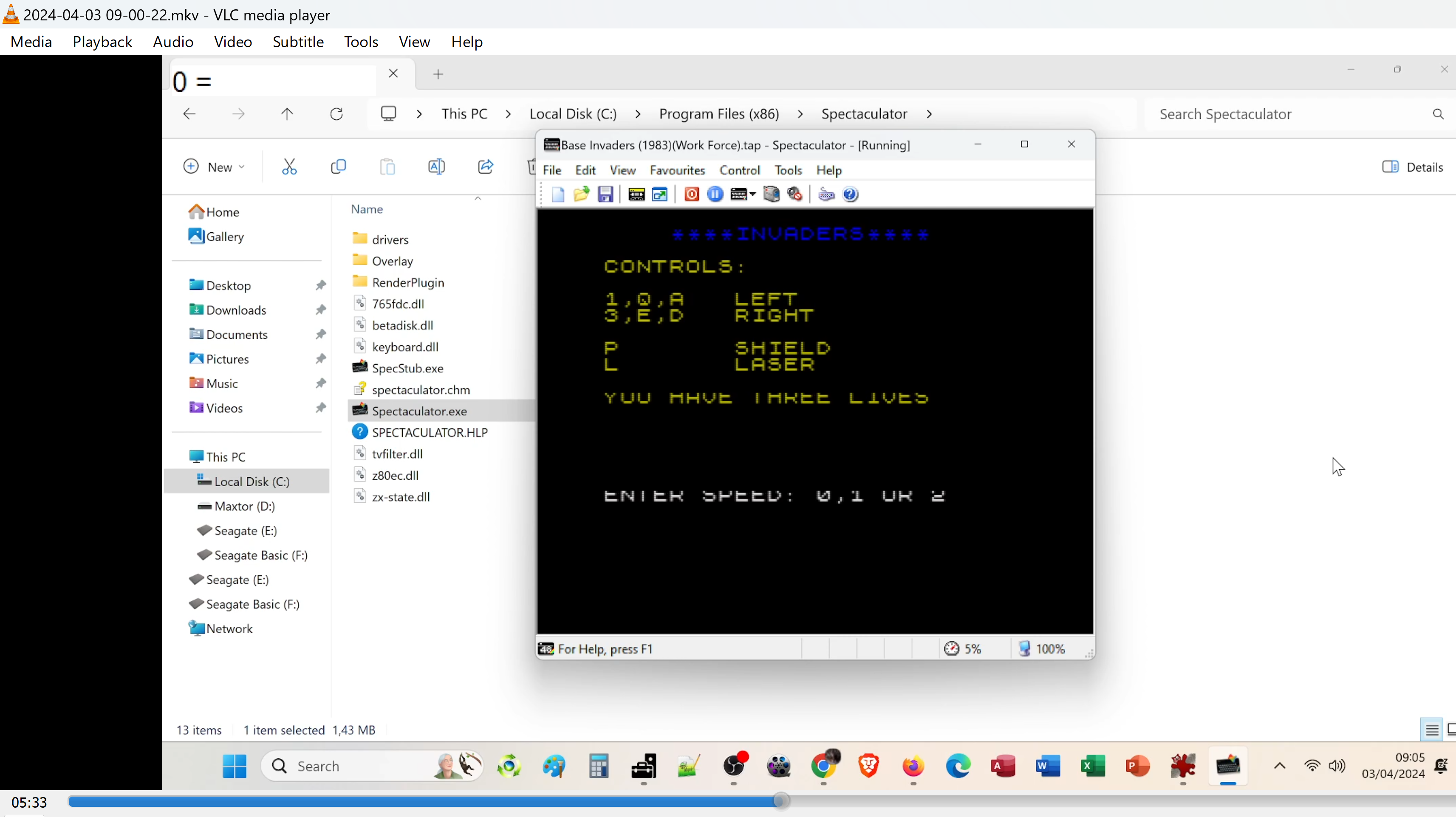Click the red Reset emulator icon
The height and width of the screenshot is (817, 1456).
coord(691,194)
